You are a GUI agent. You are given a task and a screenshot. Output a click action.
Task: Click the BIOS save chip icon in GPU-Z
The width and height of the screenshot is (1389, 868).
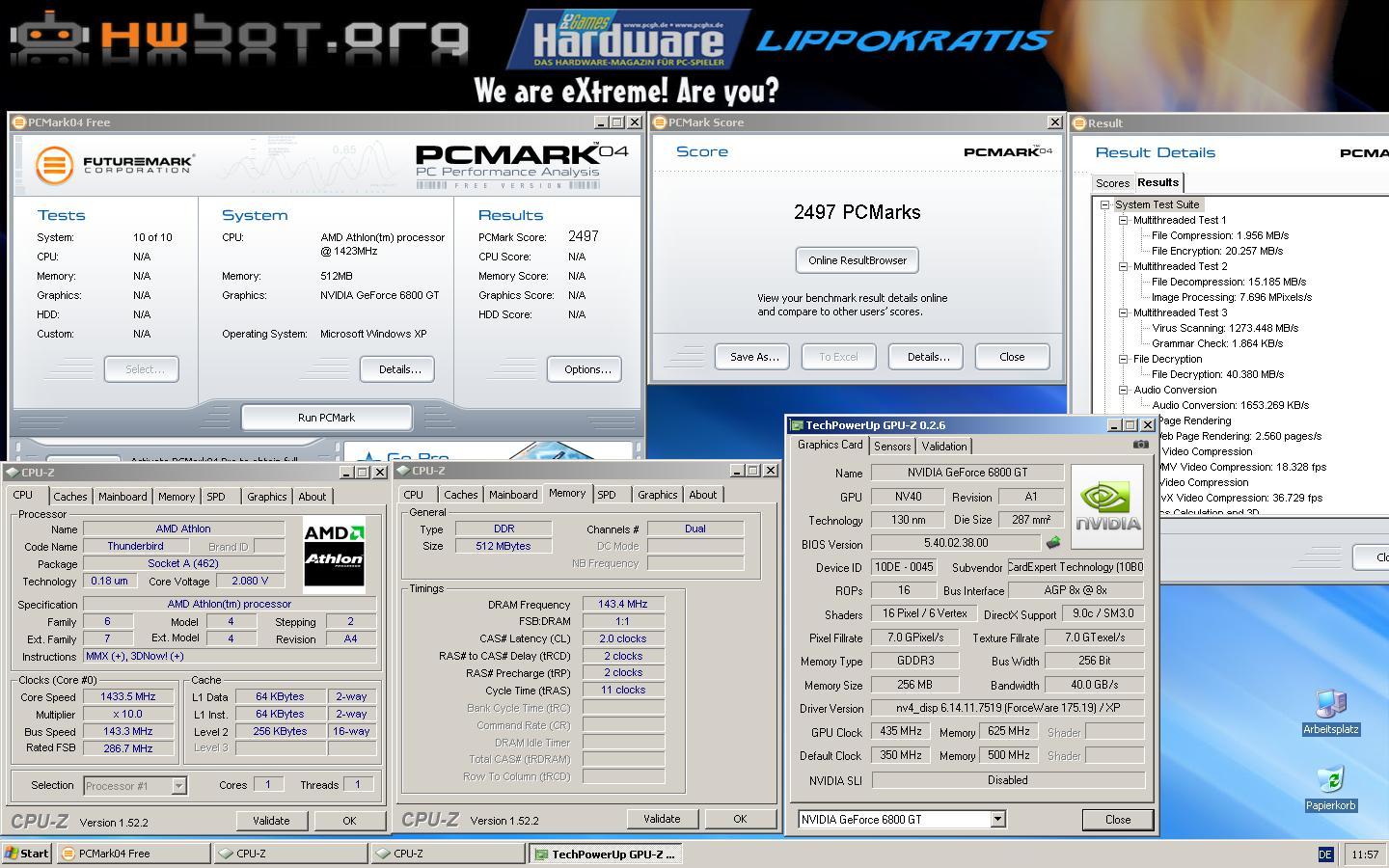click(x=1053, y=543)
